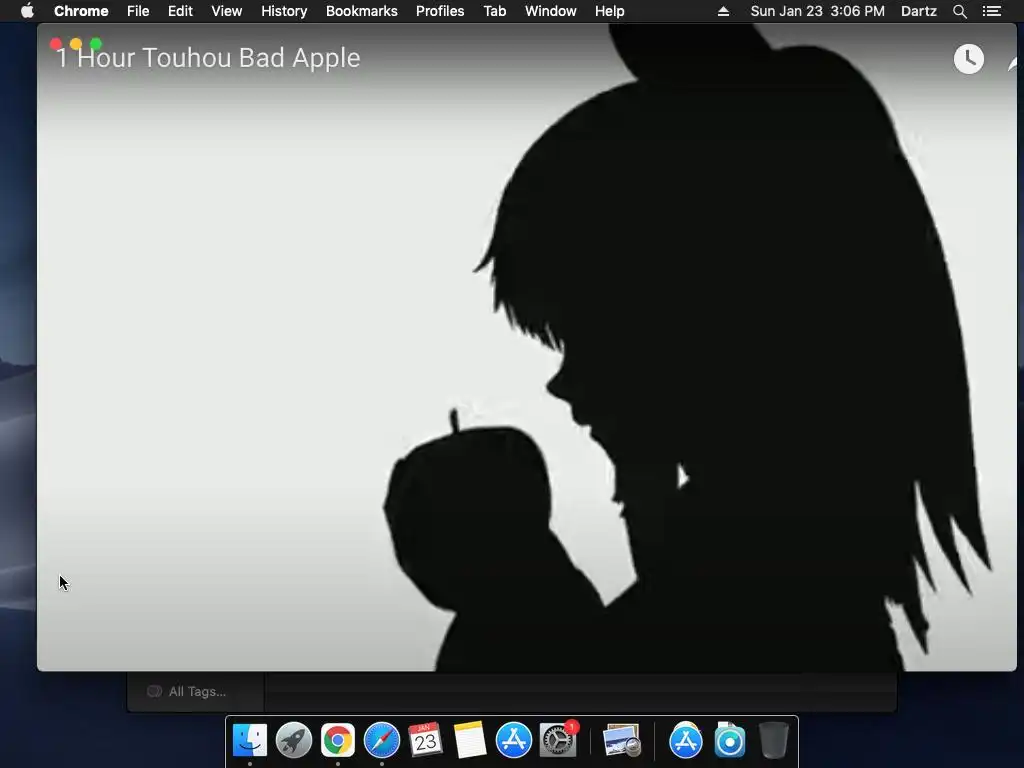Screen dimensions: 1024x768
Task: Open Notes app from Dock
Action: point(470,741)
